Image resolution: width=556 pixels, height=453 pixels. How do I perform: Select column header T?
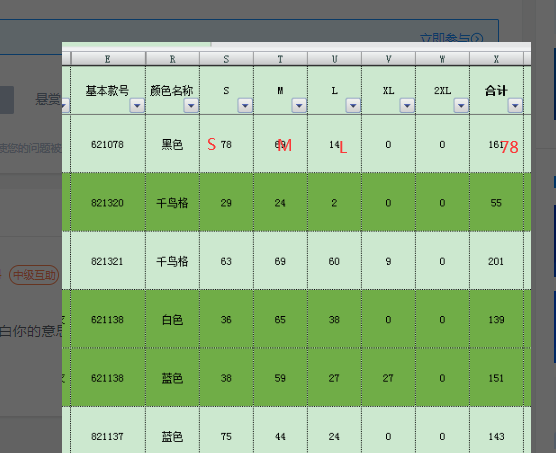coord(280,59)
